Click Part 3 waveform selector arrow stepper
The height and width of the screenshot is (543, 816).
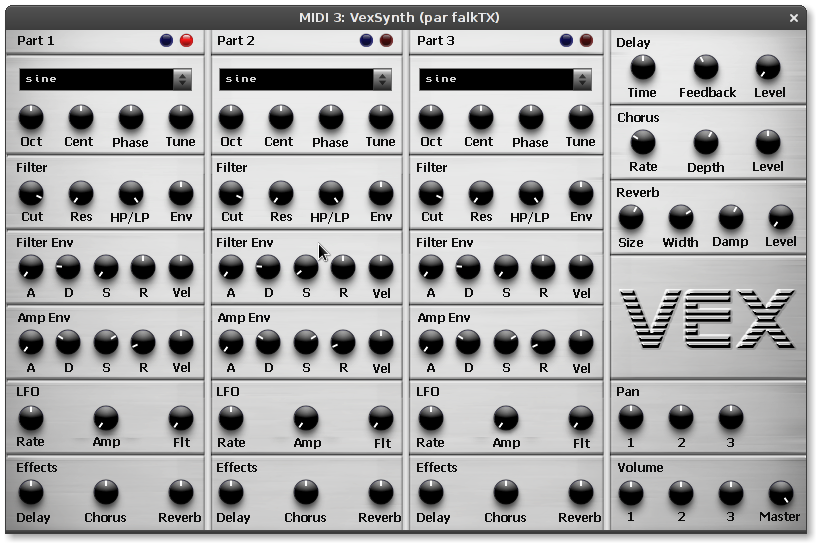tap(582, 79)
